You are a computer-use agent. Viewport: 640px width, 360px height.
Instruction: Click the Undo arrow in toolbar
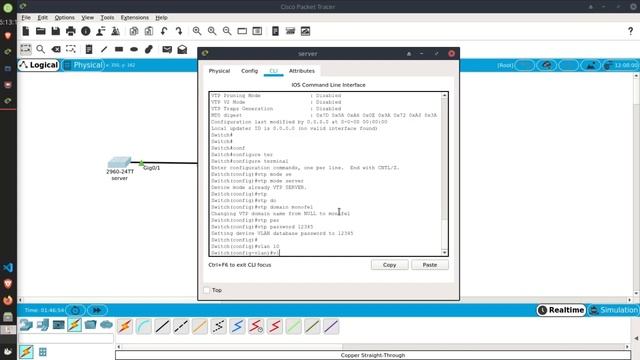coord(164,31)
